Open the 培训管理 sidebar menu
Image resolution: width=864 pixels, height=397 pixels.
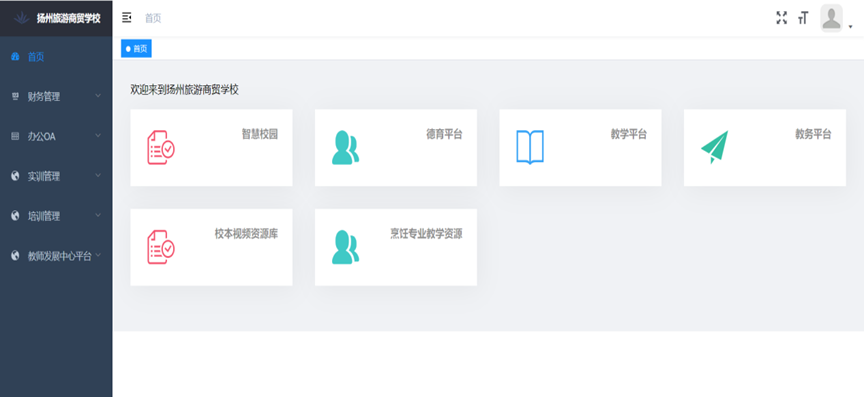(x=56, y=216)
